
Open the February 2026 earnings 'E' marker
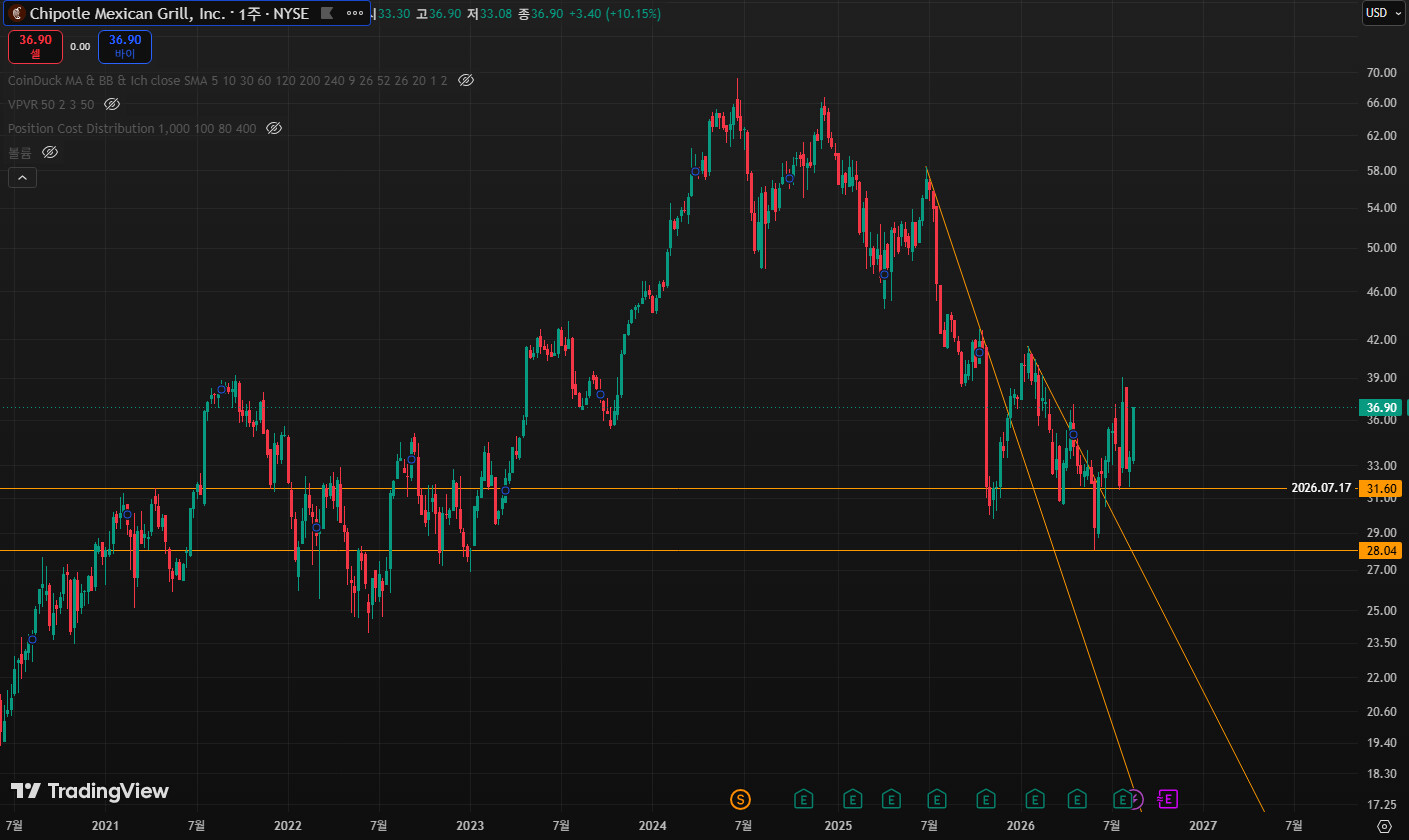click(x=1035, y=798)
